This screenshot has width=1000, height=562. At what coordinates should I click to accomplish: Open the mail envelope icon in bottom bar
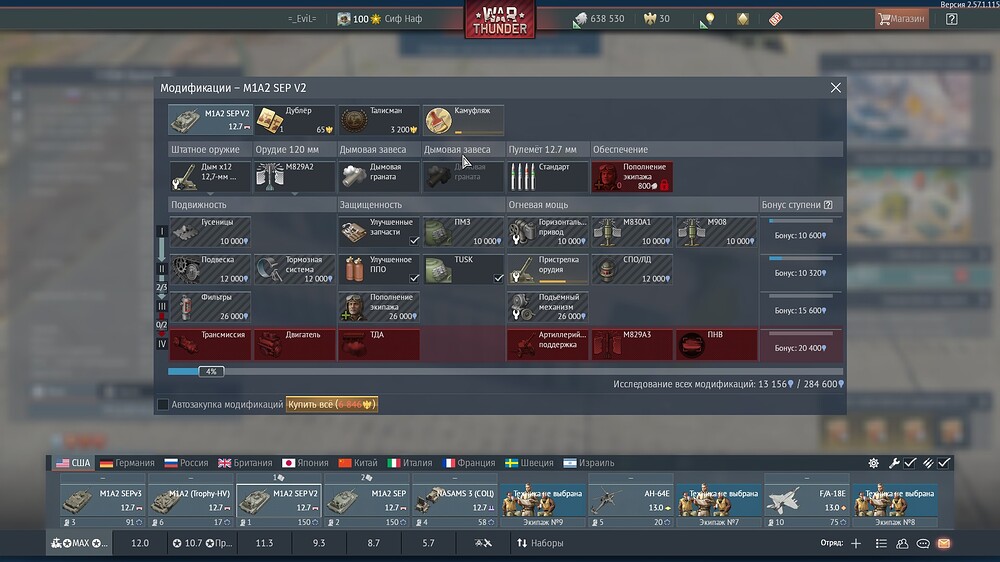[944, 544]
